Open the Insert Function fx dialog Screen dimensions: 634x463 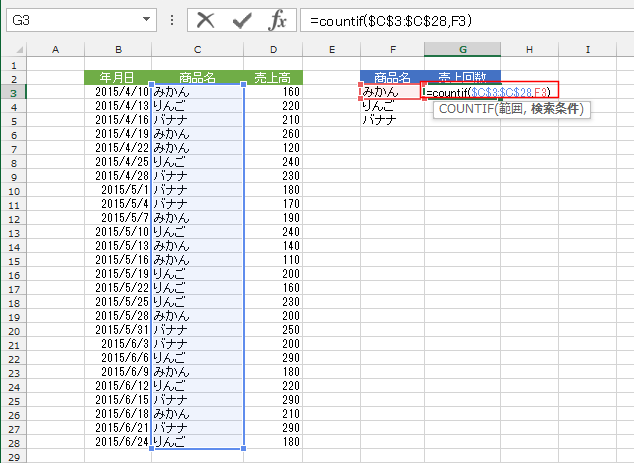tap(277, 20)
